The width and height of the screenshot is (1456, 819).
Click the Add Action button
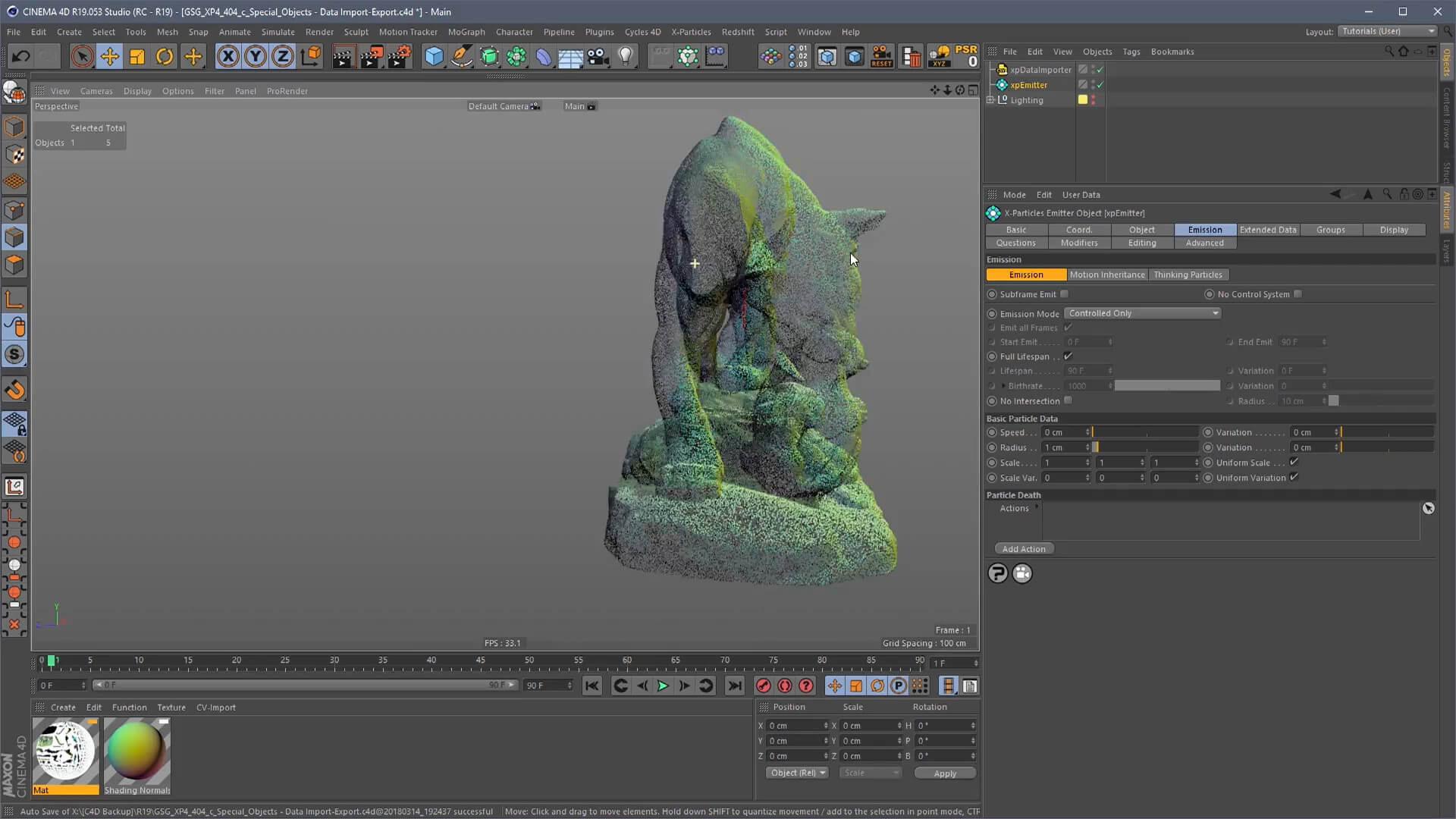tap(1024, 549)
